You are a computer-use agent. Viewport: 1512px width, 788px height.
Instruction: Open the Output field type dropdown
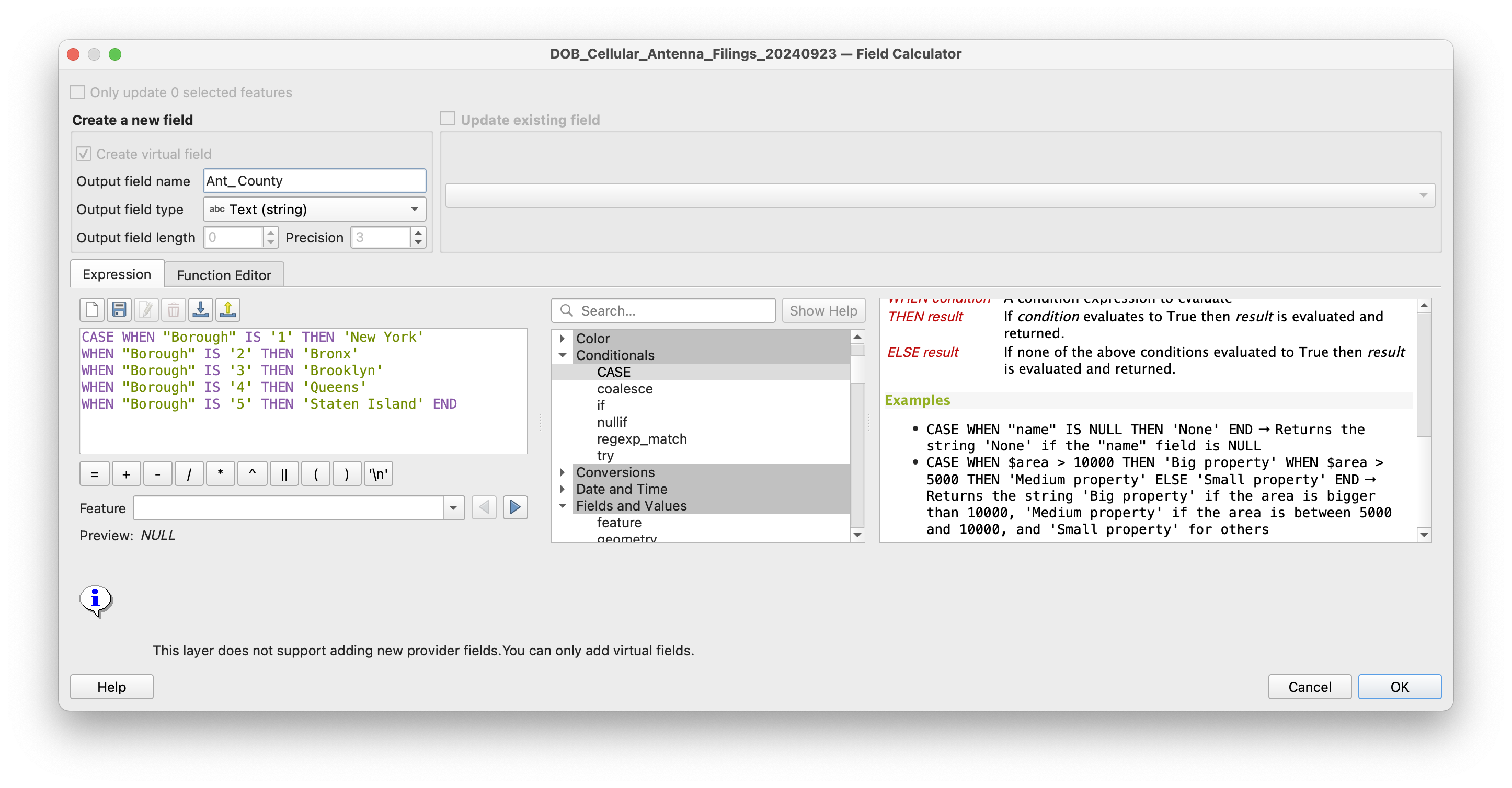tap(314, 210)
